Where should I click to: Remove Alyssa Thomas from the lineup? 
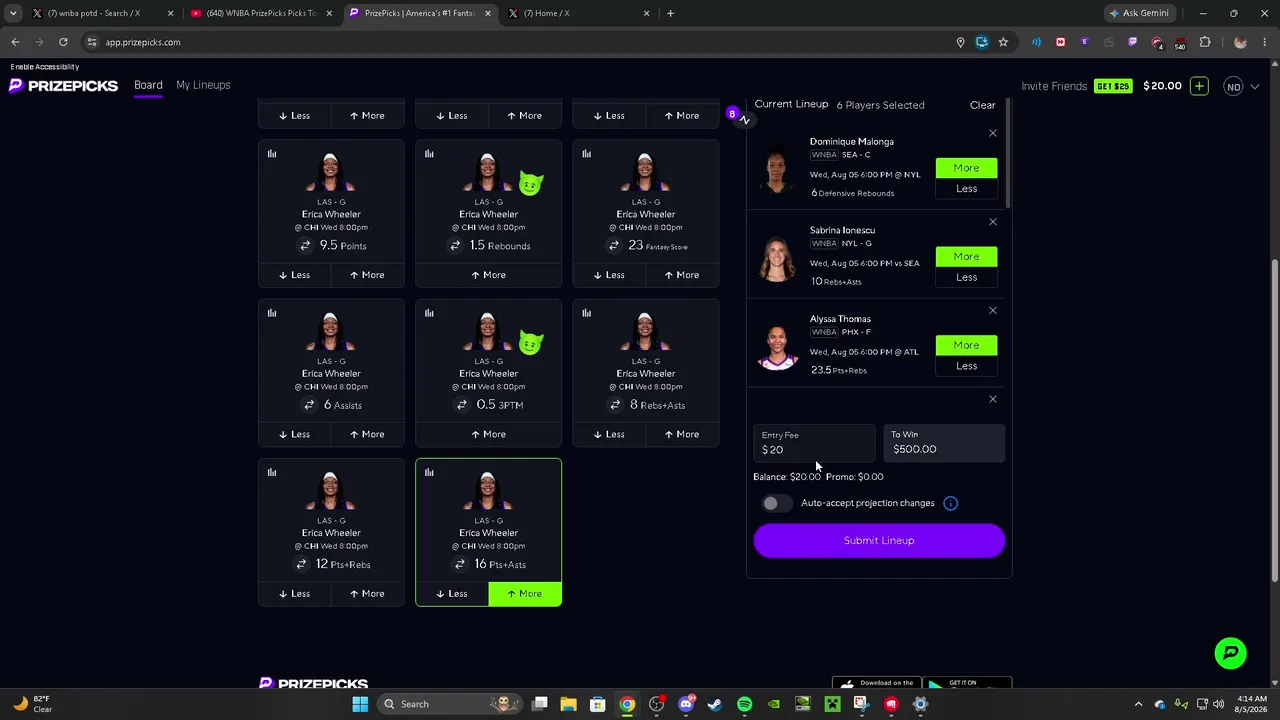[993, 310]
